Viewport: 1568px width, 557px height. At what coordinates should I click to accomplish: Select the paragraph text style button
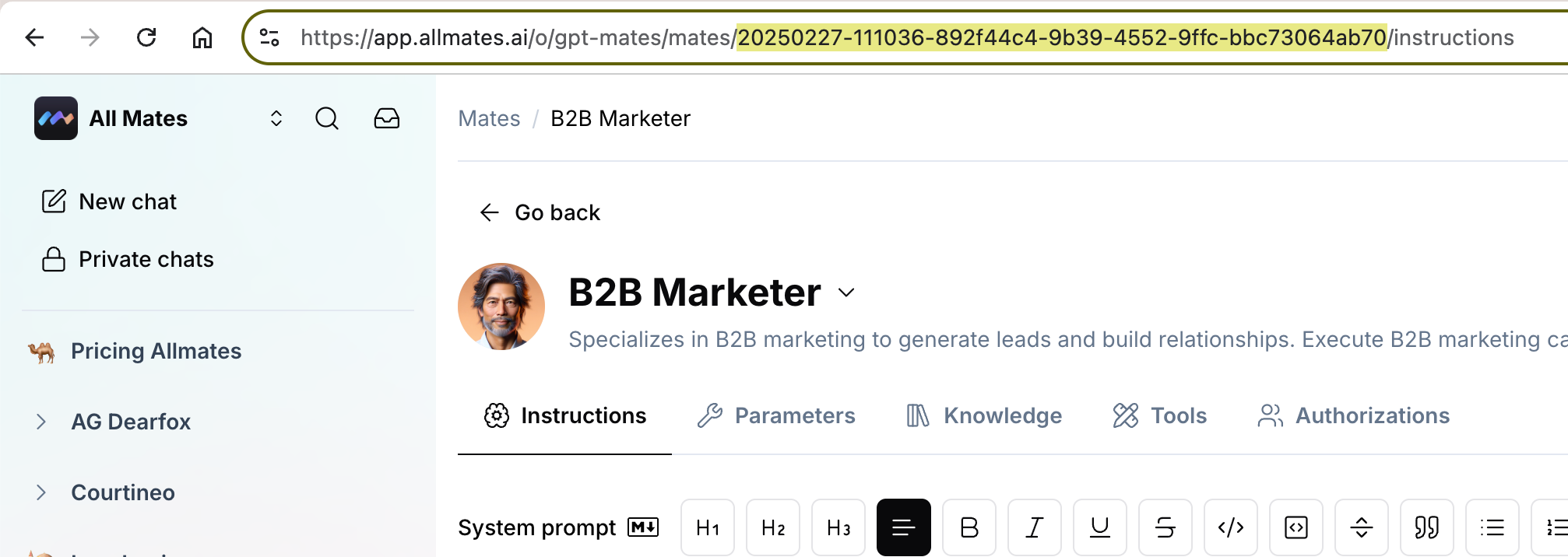pyautogui.click(x=904, y=527)
